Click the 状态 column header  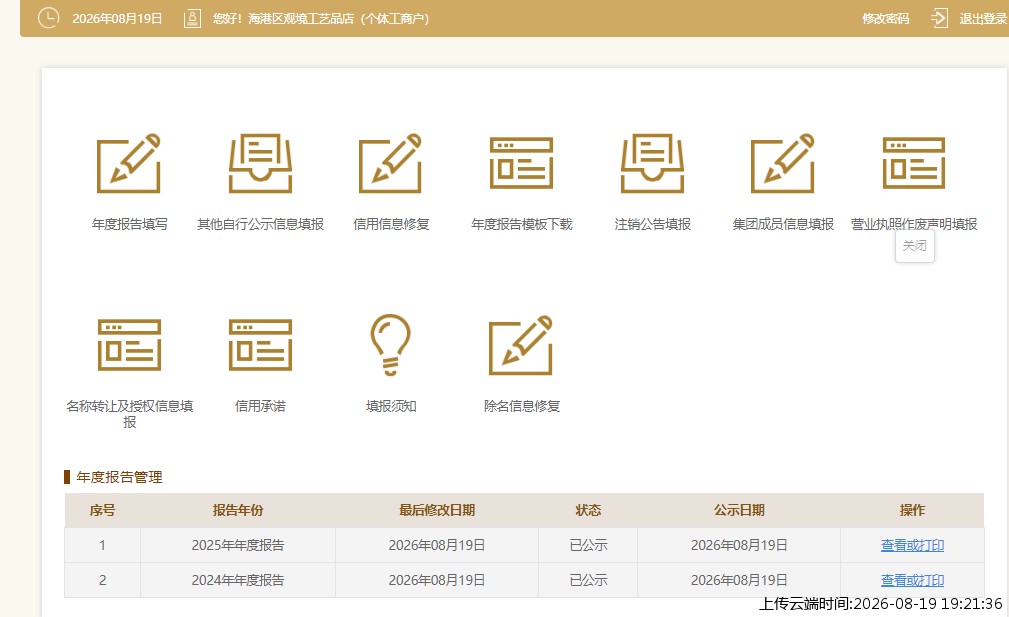(588, 510)
